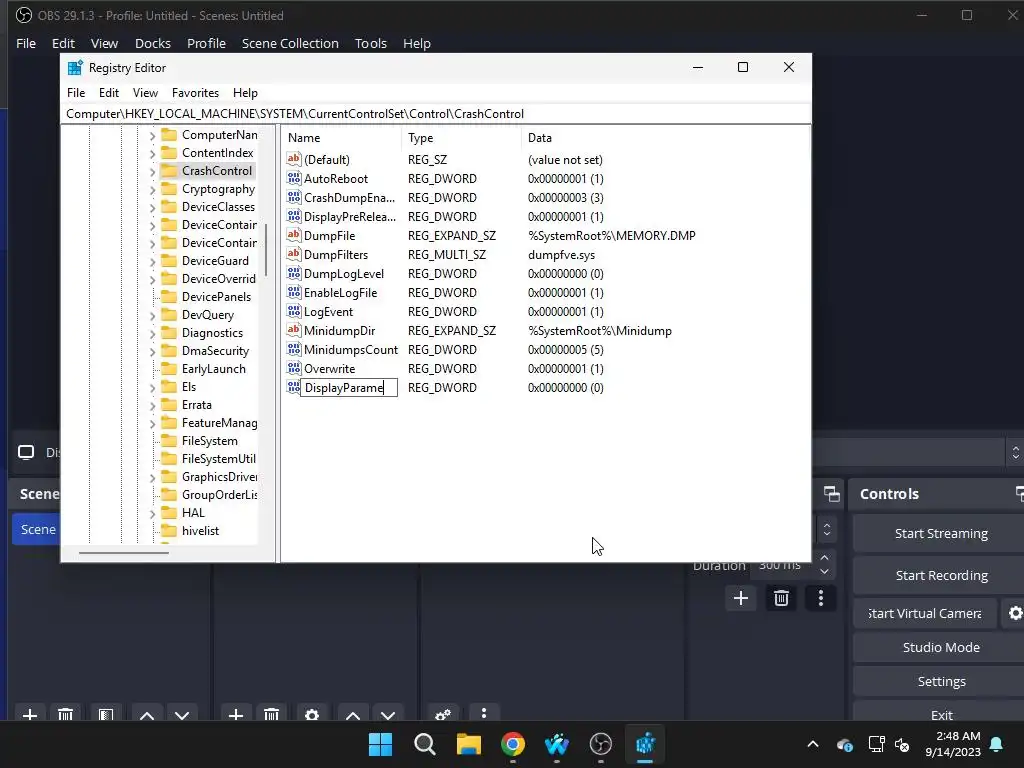The image size is (1024, 768).
Task: Select the DevQuery tree key
Action: pyautogui.click(x=208, y=315)
